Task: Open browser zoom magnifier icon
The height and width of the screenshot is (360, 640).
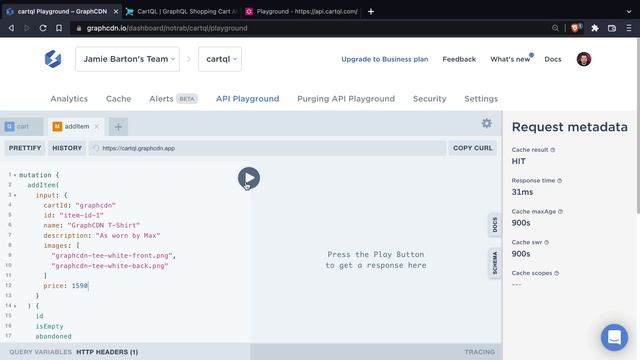Action: click(555, 28)
